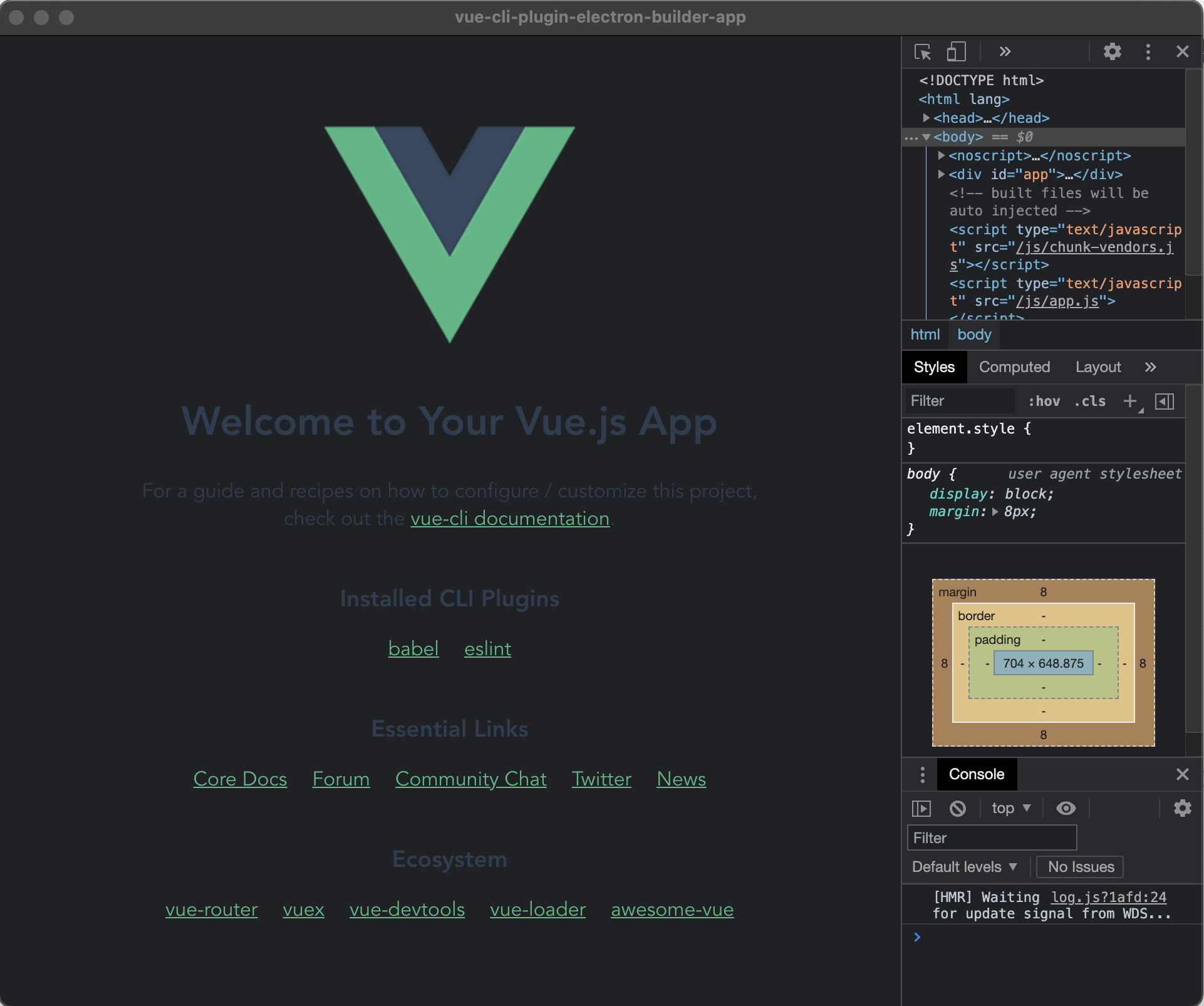
Task: Toggle the computed styles sidebar pane icon
Action: (1164, 401)
